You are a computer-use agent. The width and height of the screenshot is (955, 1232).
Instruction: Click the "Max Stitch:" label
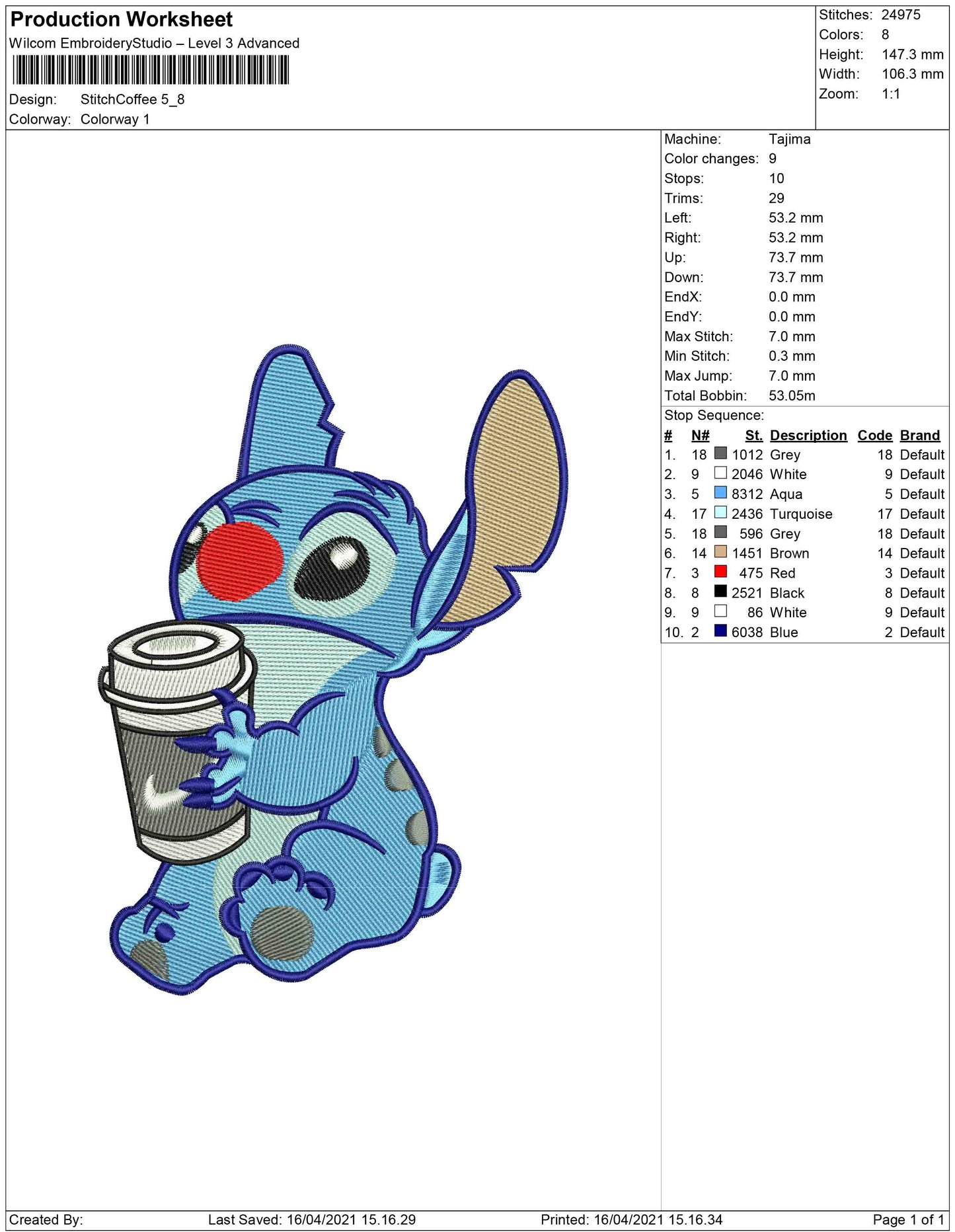[699, 338]
